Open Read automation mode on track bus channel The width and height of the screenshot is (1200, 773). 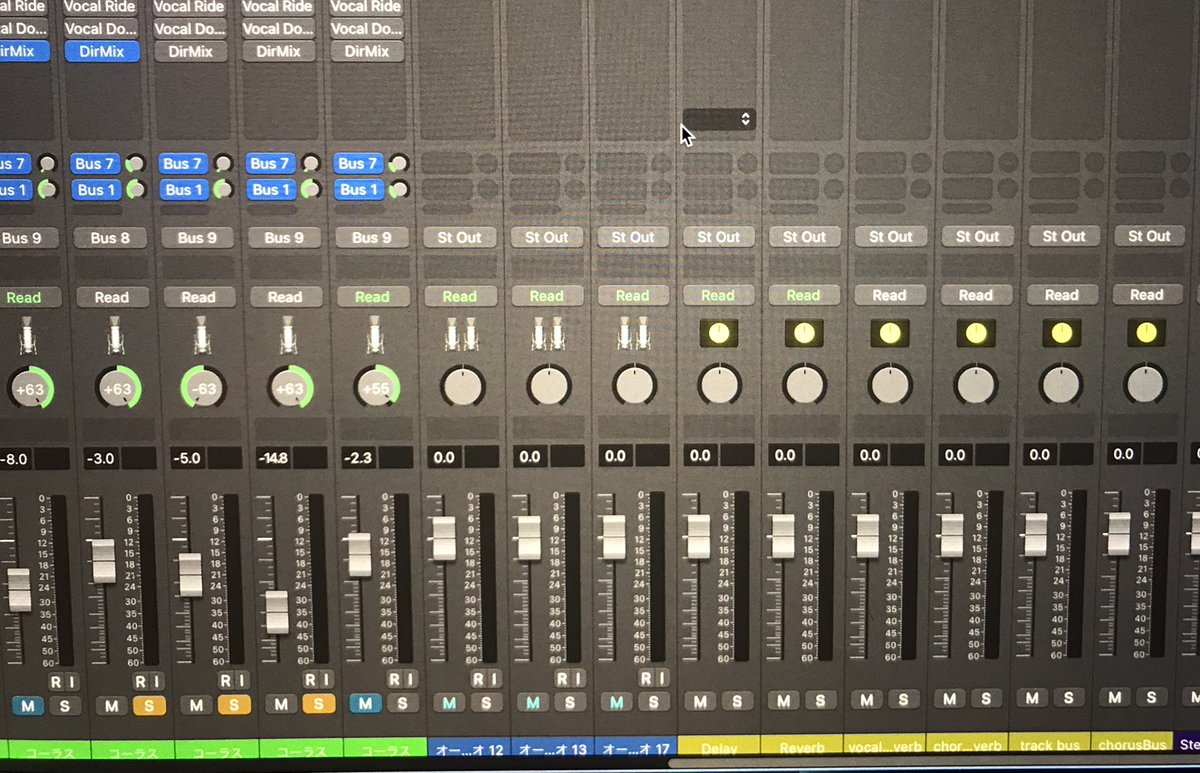pos(1062,295)
